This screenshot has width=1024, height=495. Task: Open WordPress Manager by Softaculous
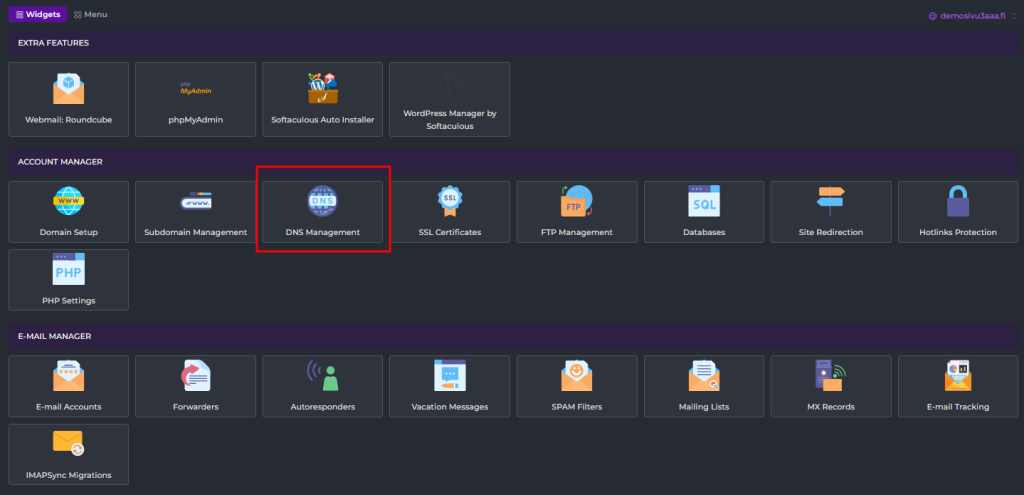(449, 99)
